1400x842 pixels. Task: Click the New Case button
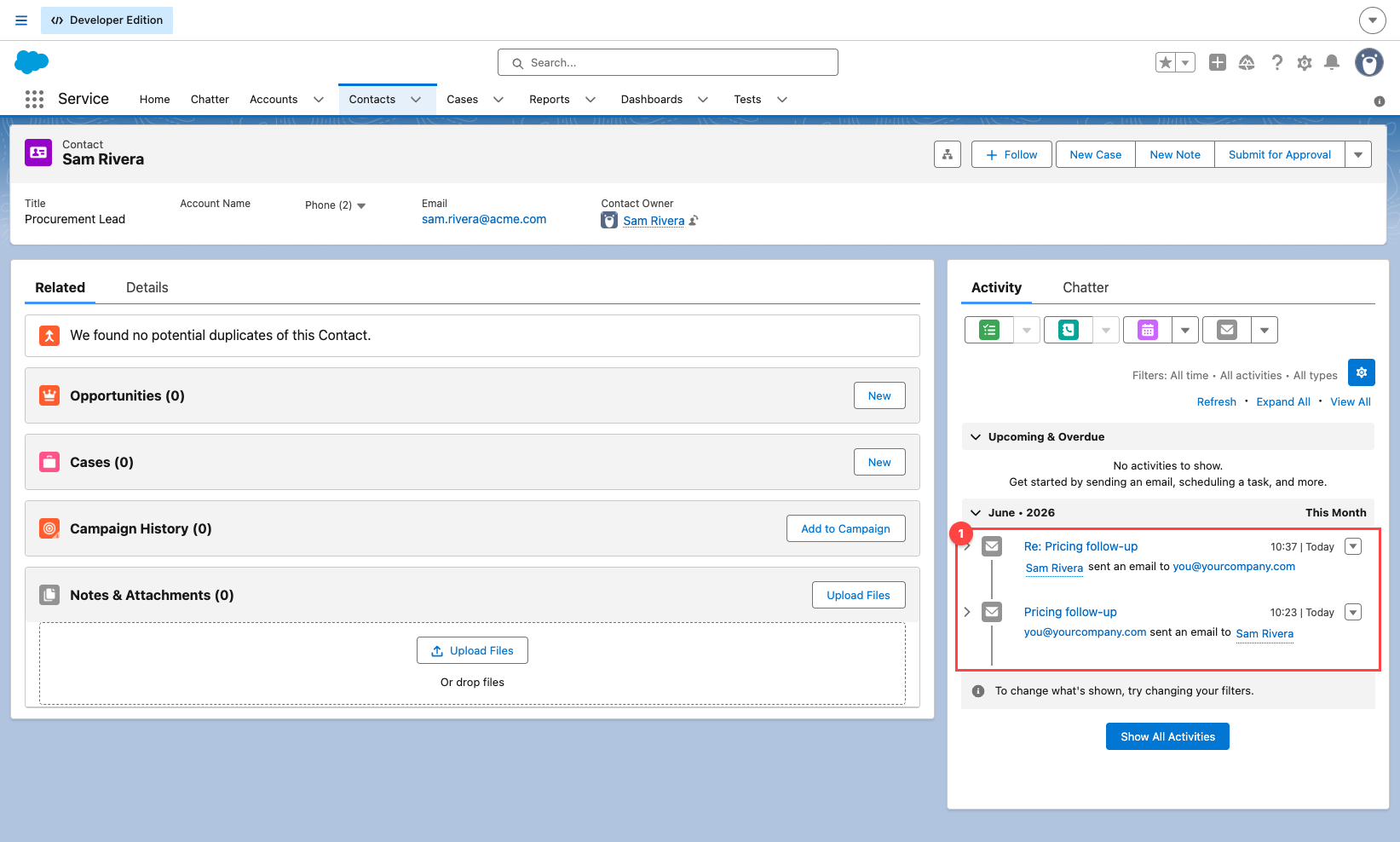(1096, 154)
